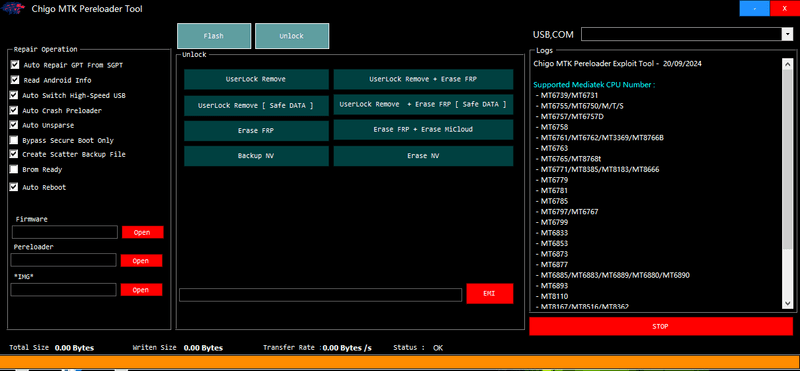This screenshot has width=800, height=371.
Task: Click the UserLock Remove button
Action: tap(256, 80)
